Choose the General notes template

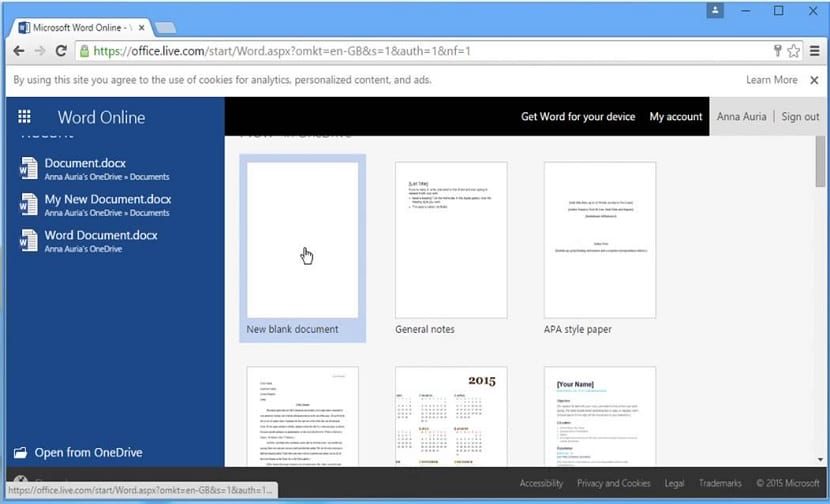coord(451,240)
